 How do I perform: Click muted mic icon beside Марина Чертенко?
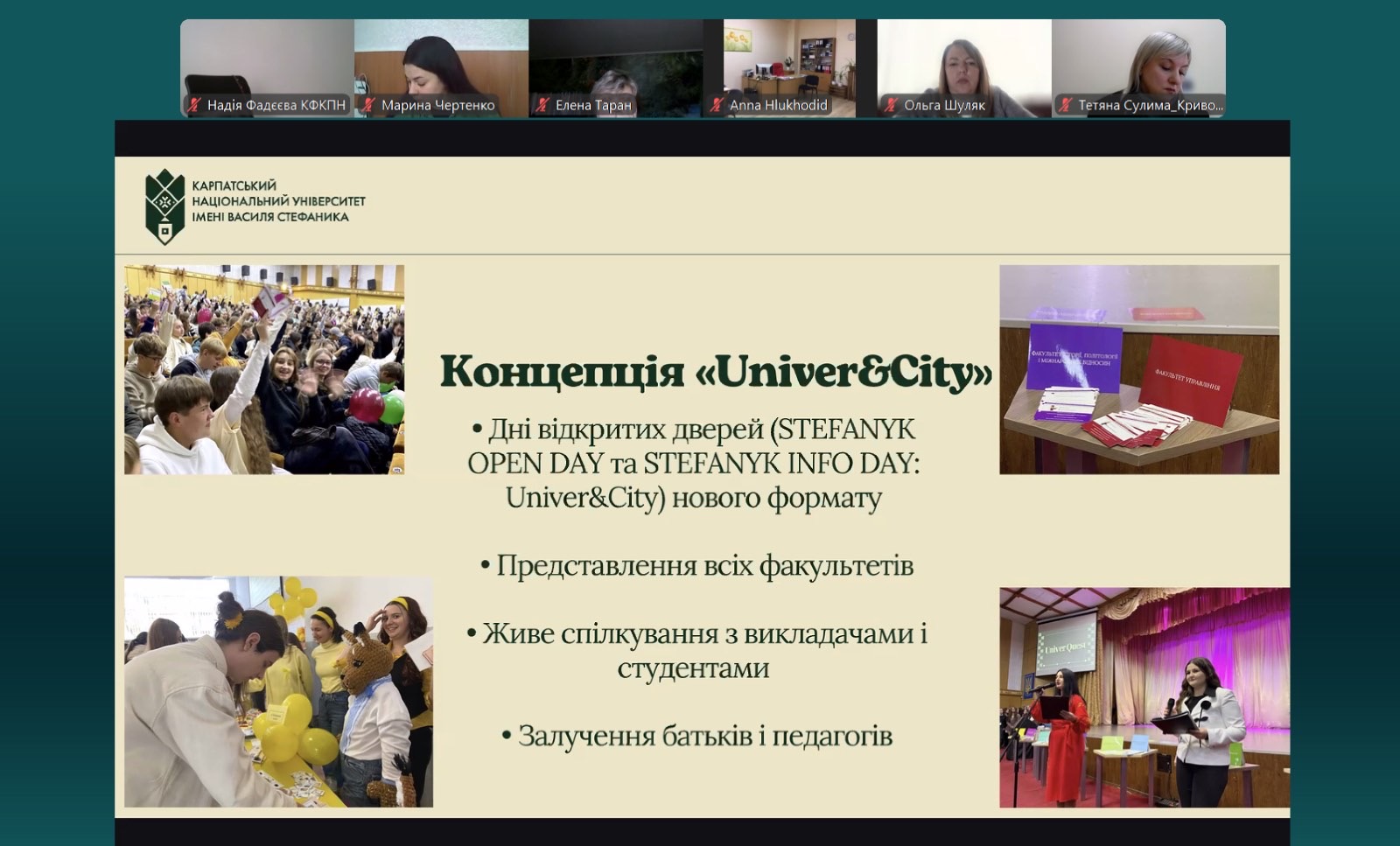368,106
